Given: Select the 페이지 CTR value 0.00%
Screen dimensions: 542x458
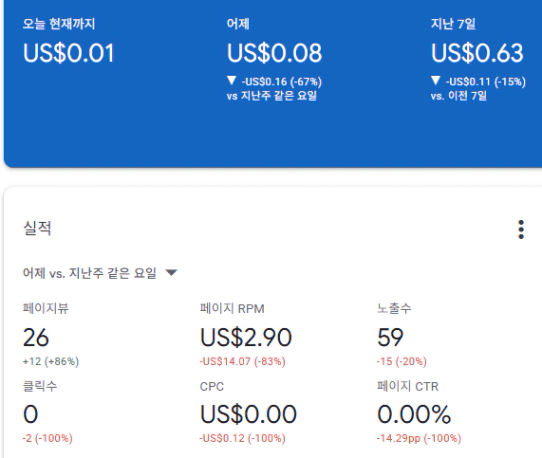Looking at the screenshot, I should [x=414, y=414].
